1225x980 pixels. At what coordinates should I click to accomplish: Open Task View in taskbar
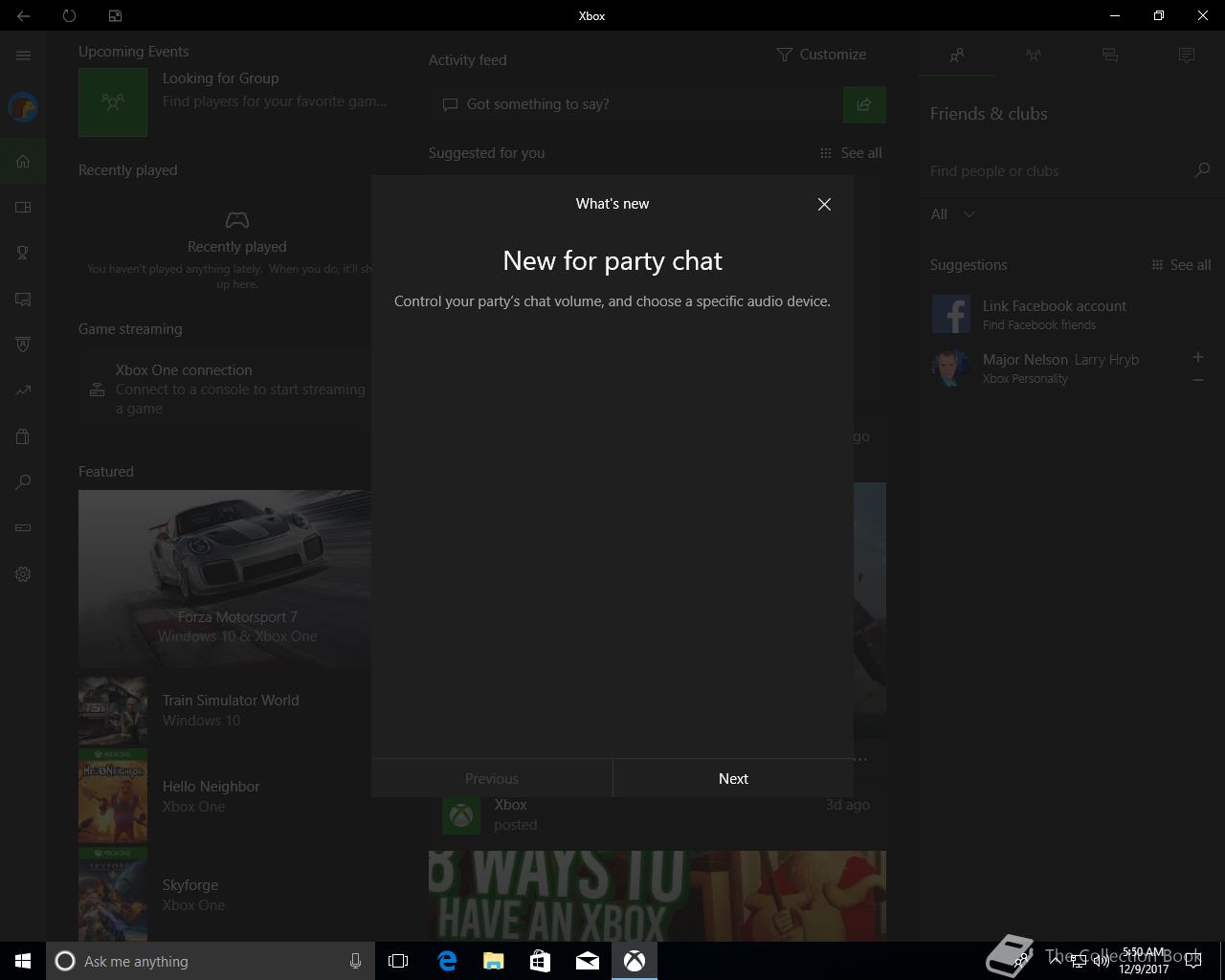[x=398, y=961]
